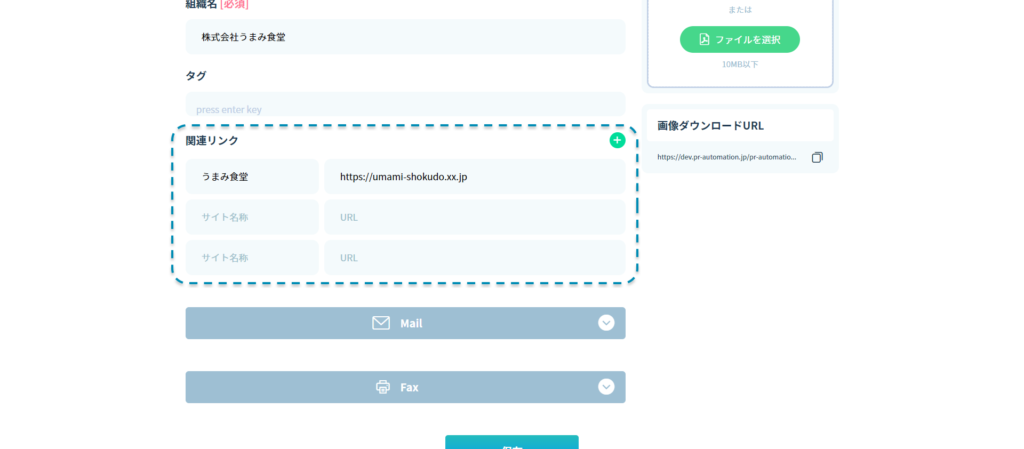Focus the third row empty URL field
The height and width of the screenshot is (449, 1024).
(x=474, y=257)
